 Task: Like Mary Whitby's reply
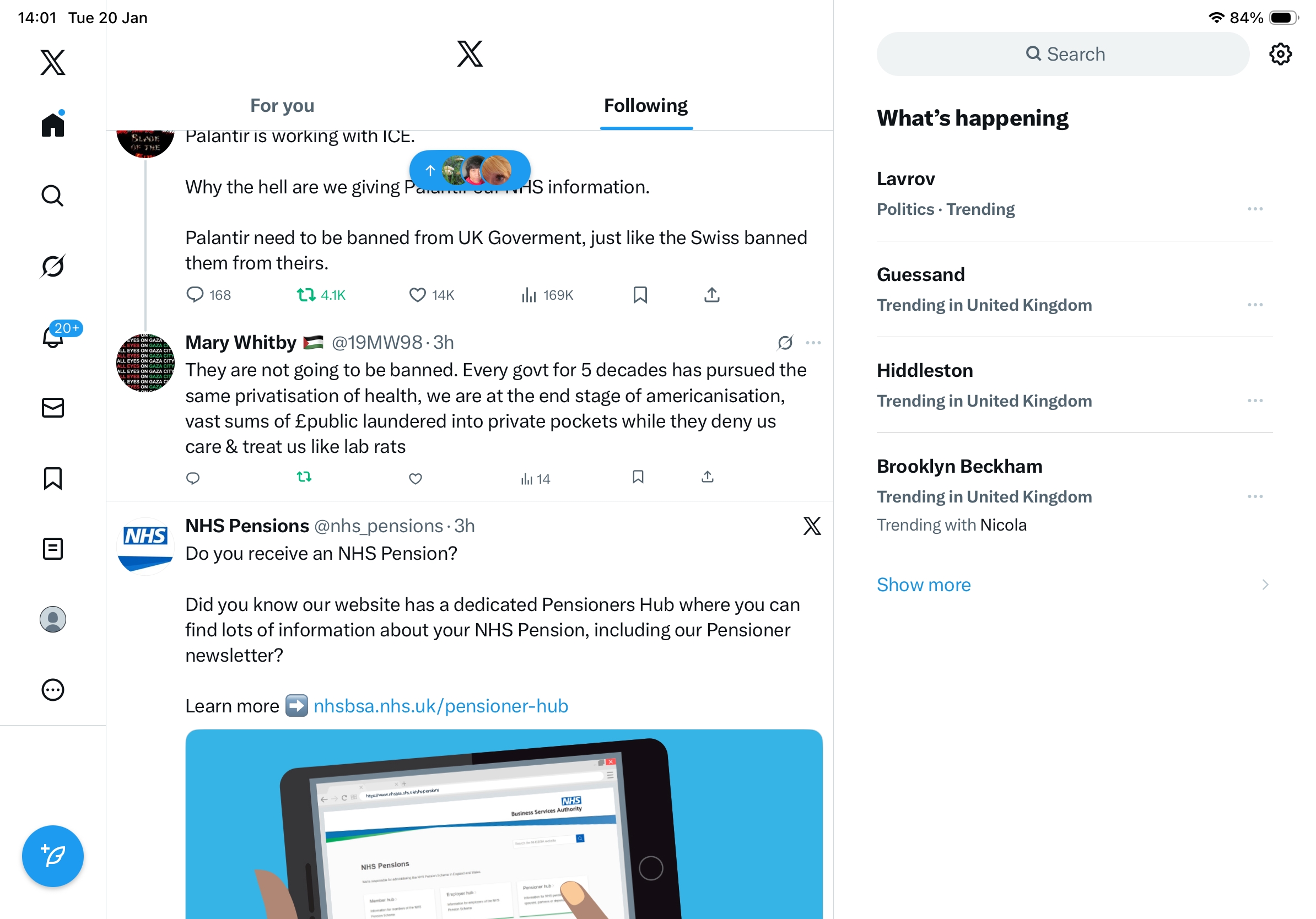[x=416, y=478]
